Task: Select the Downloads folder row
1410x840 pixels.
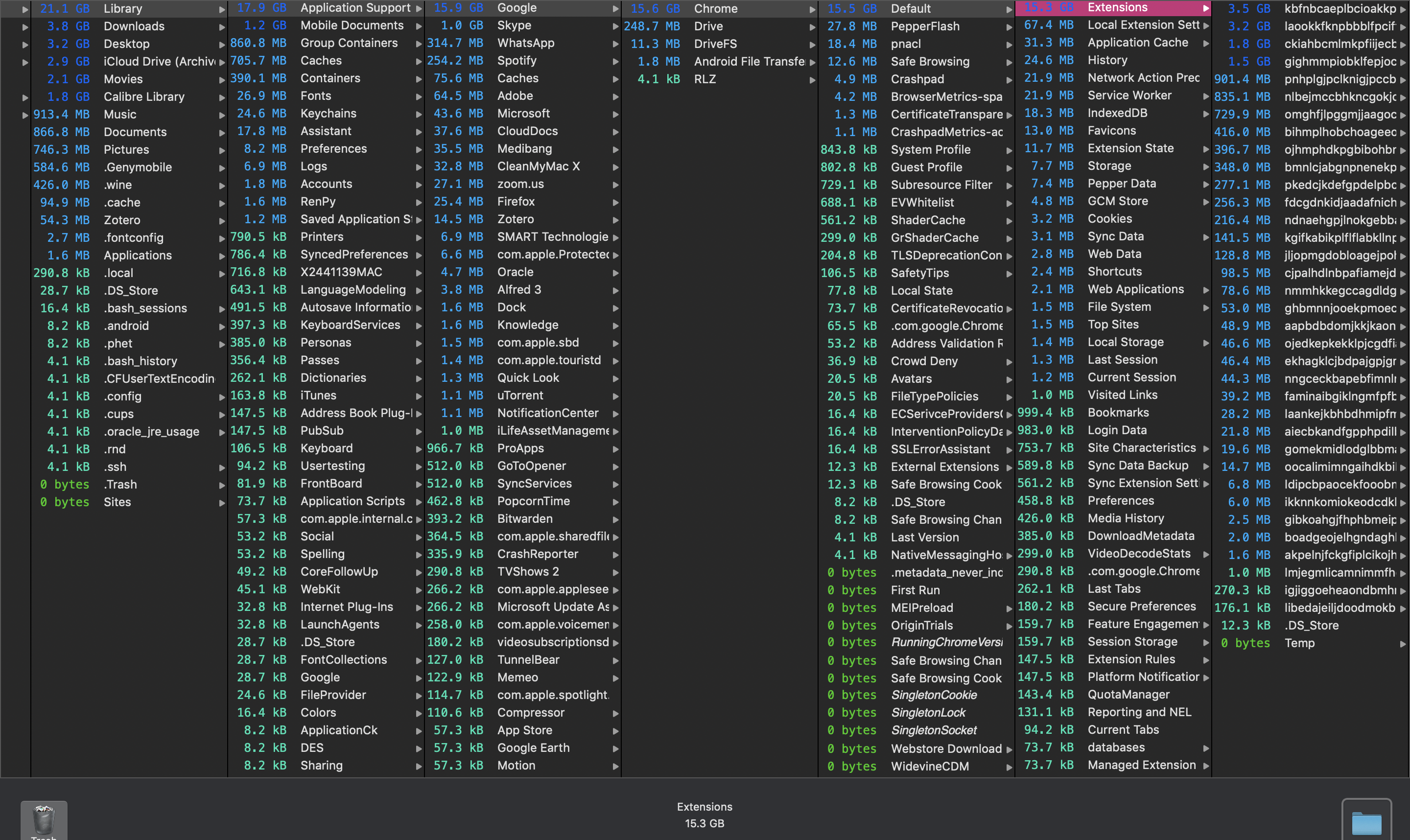Action: [x=134, y=26]
